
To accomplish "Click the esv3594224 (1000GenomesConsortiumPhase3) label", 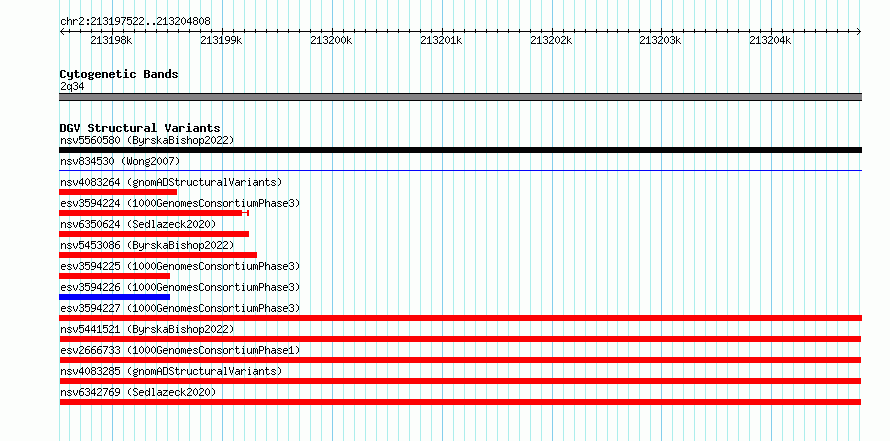I will click(x=180, y=203).
